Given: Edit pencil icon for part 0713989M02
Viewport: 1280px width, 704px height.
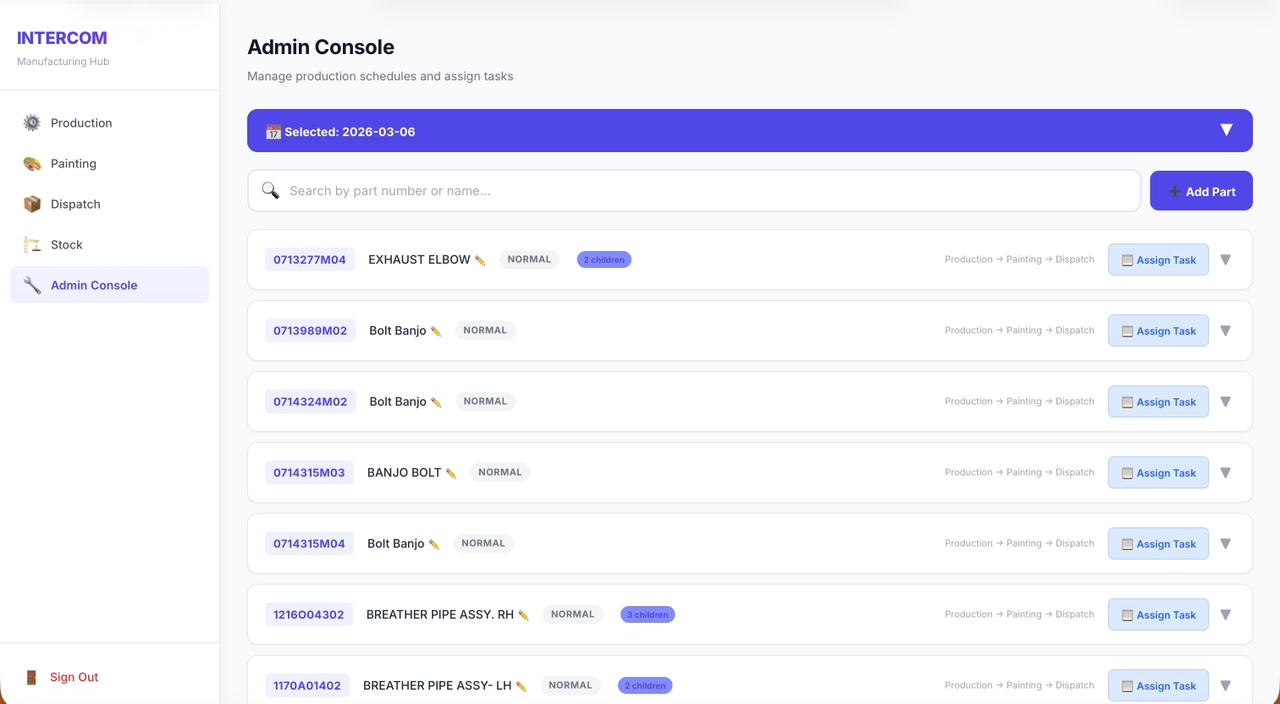Looking at the screenshot, I should pos(436,331).
